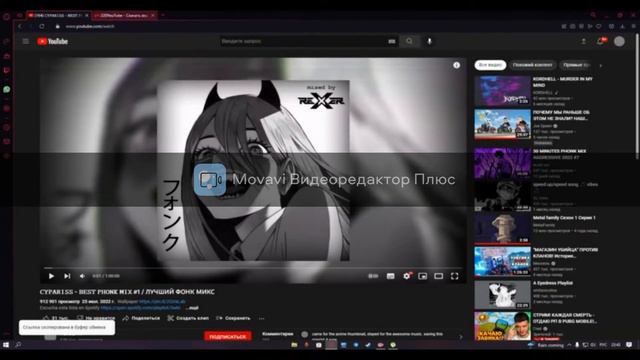The image size is (640, 360).
Task: Click the Поделиться share button
Action: coord(141,318)
